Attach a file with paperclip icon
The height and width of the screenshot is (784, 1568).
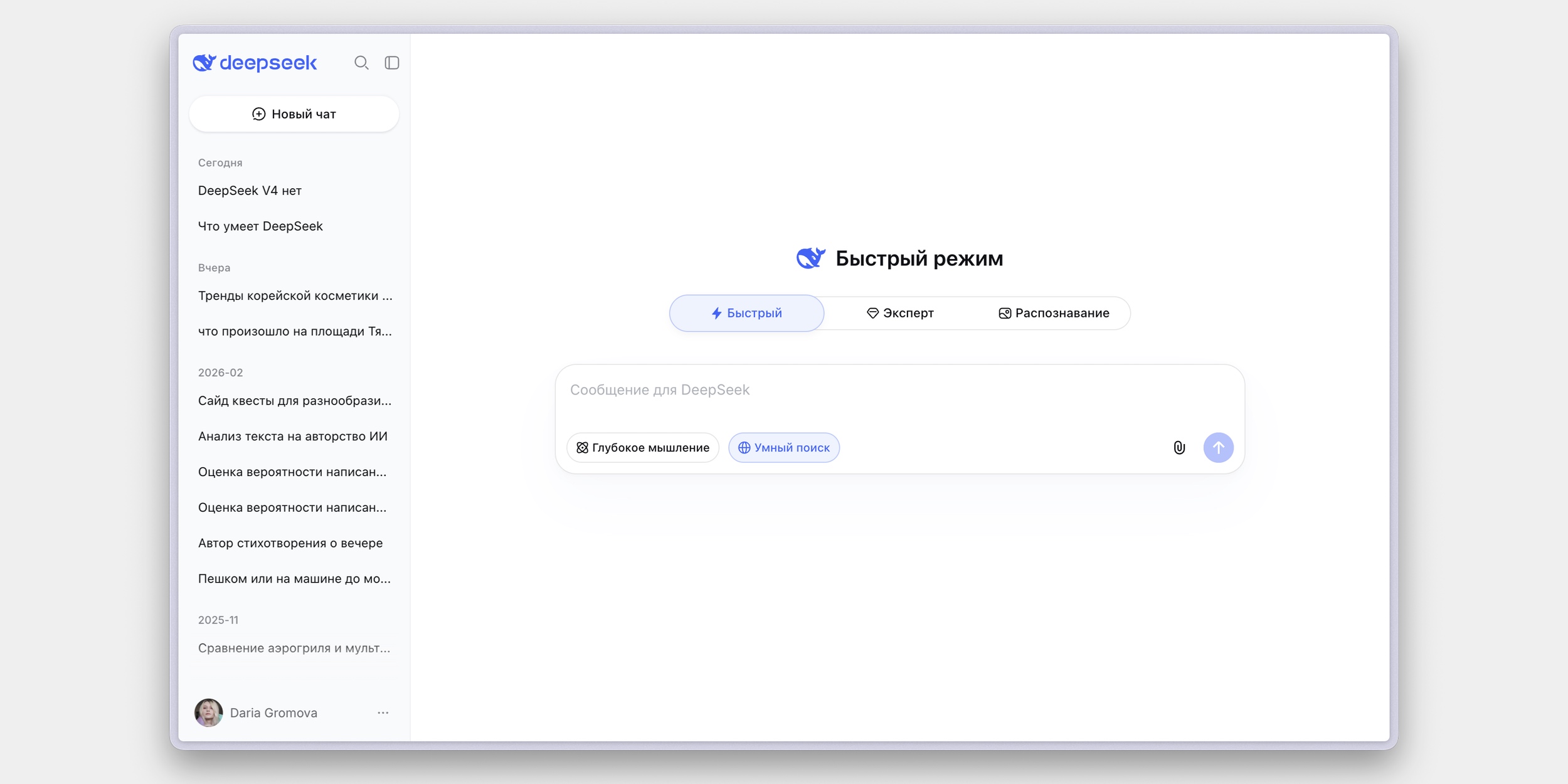(x=1179, y=448)
